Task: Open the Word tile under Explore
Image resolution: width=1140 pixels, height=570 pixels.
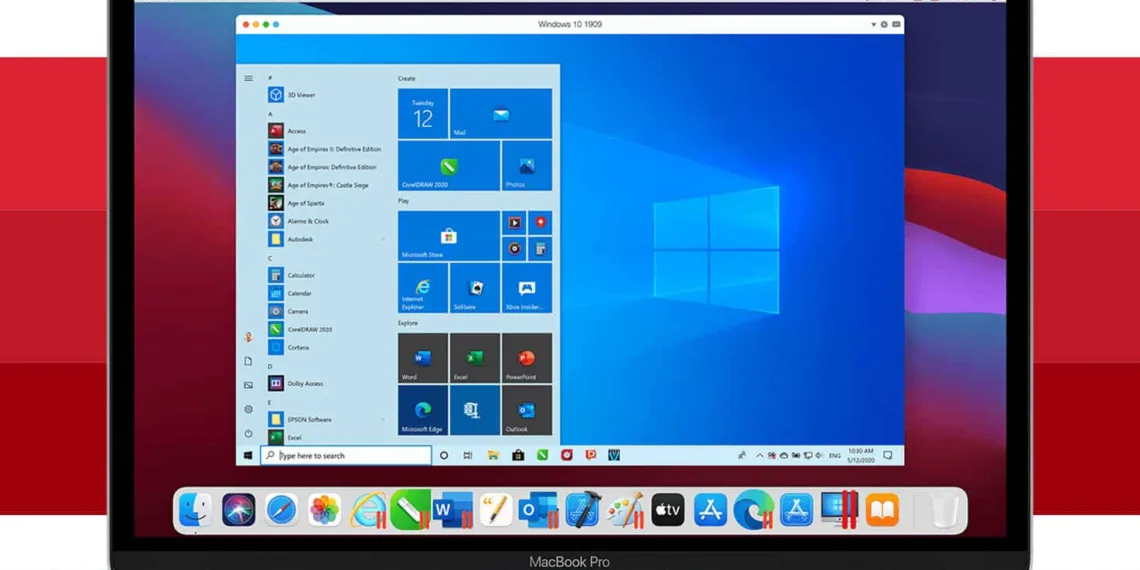Action: (x=422, y=358)
